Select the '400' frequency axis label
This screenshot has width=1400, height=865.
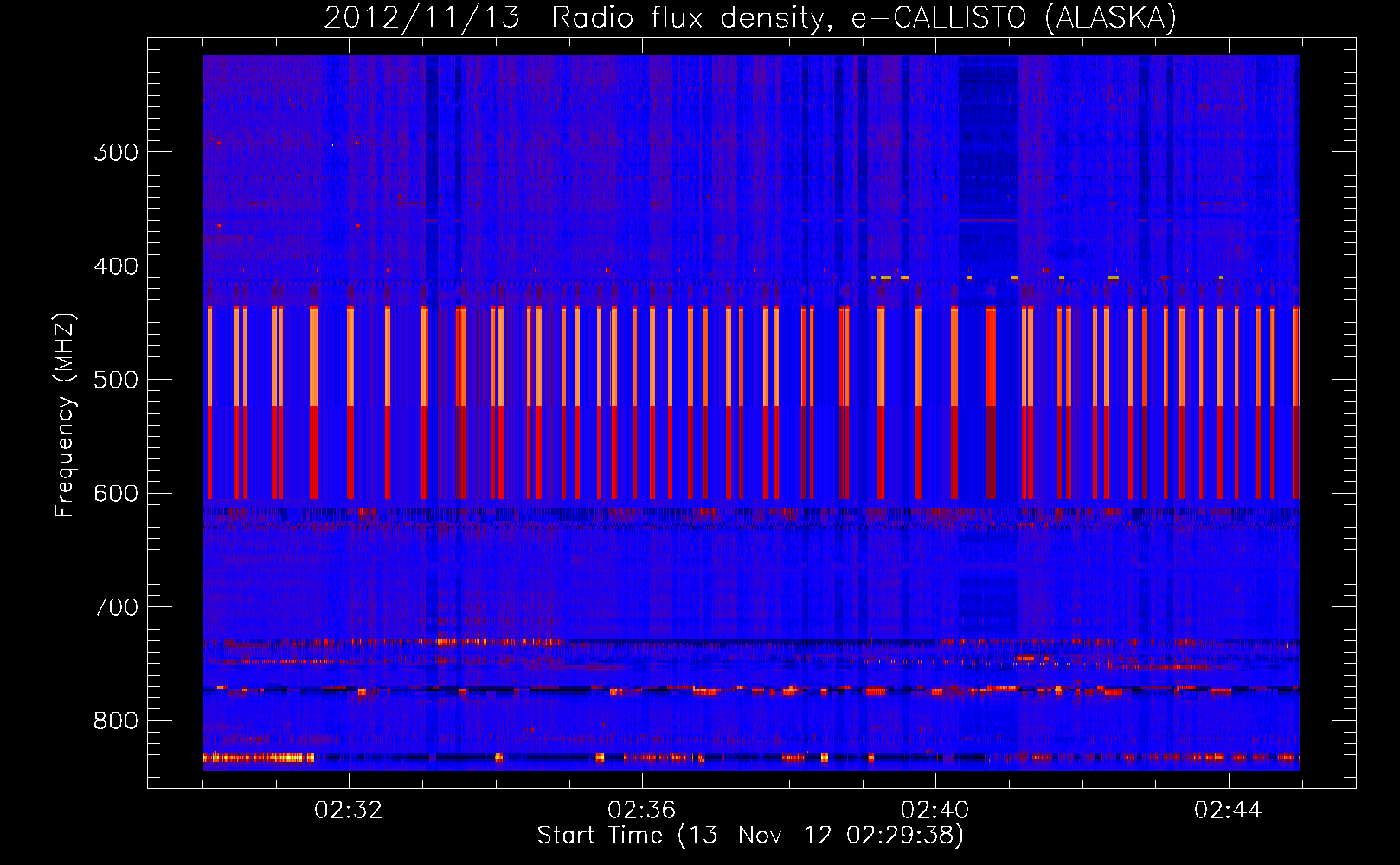coord(116,266)
